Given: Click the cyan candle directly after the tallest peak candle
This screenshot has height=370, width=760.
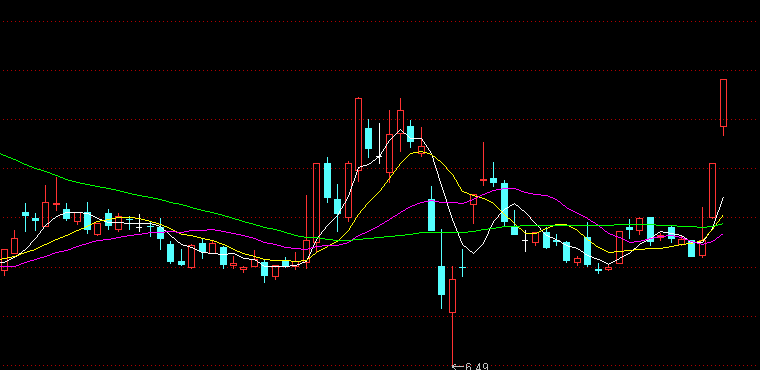Looking at the screenshot, I should point(368,138).
